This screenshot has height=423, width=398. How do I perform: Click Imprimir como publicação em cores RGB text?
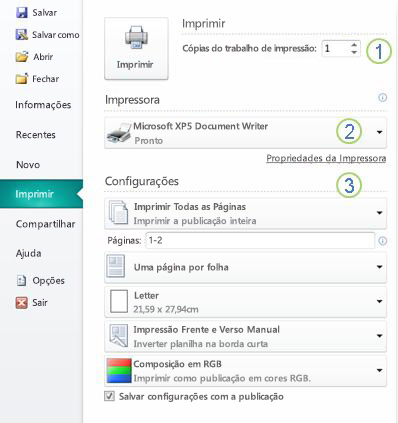click(222, 378)
